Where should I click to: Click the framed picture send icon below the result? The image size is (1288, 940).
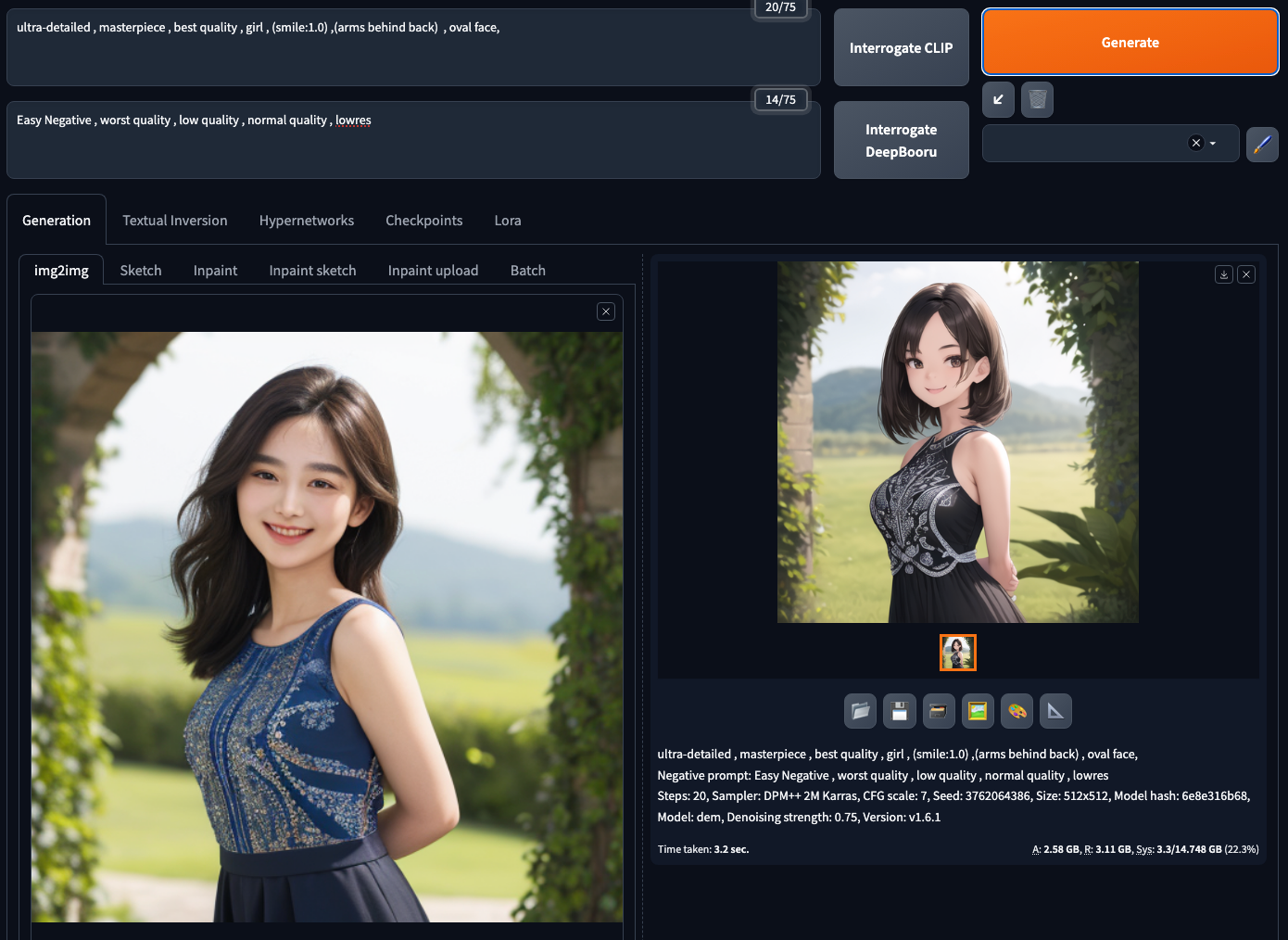(x=978, y=711)
